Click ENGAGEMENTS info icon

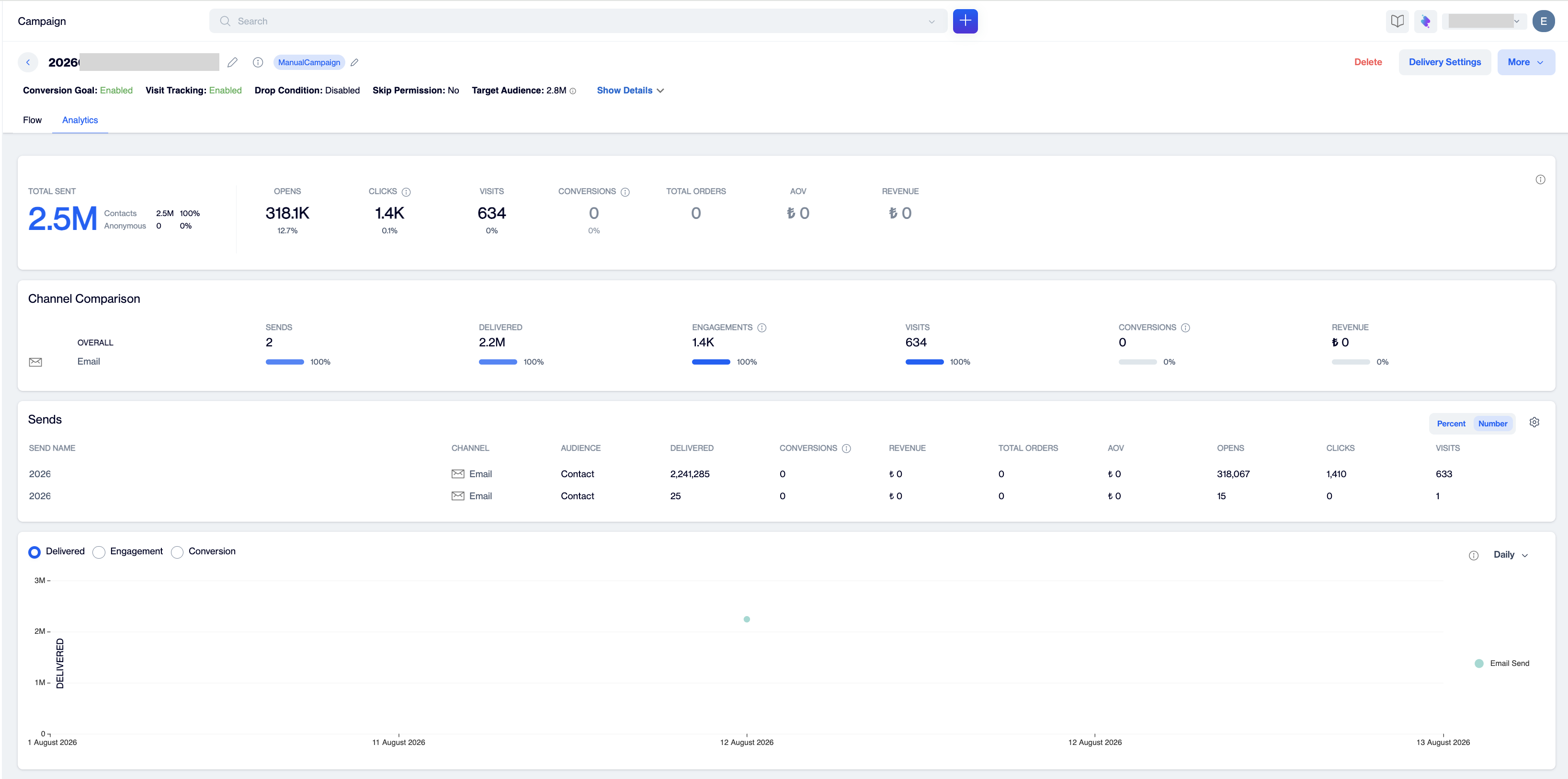point(761,328)
